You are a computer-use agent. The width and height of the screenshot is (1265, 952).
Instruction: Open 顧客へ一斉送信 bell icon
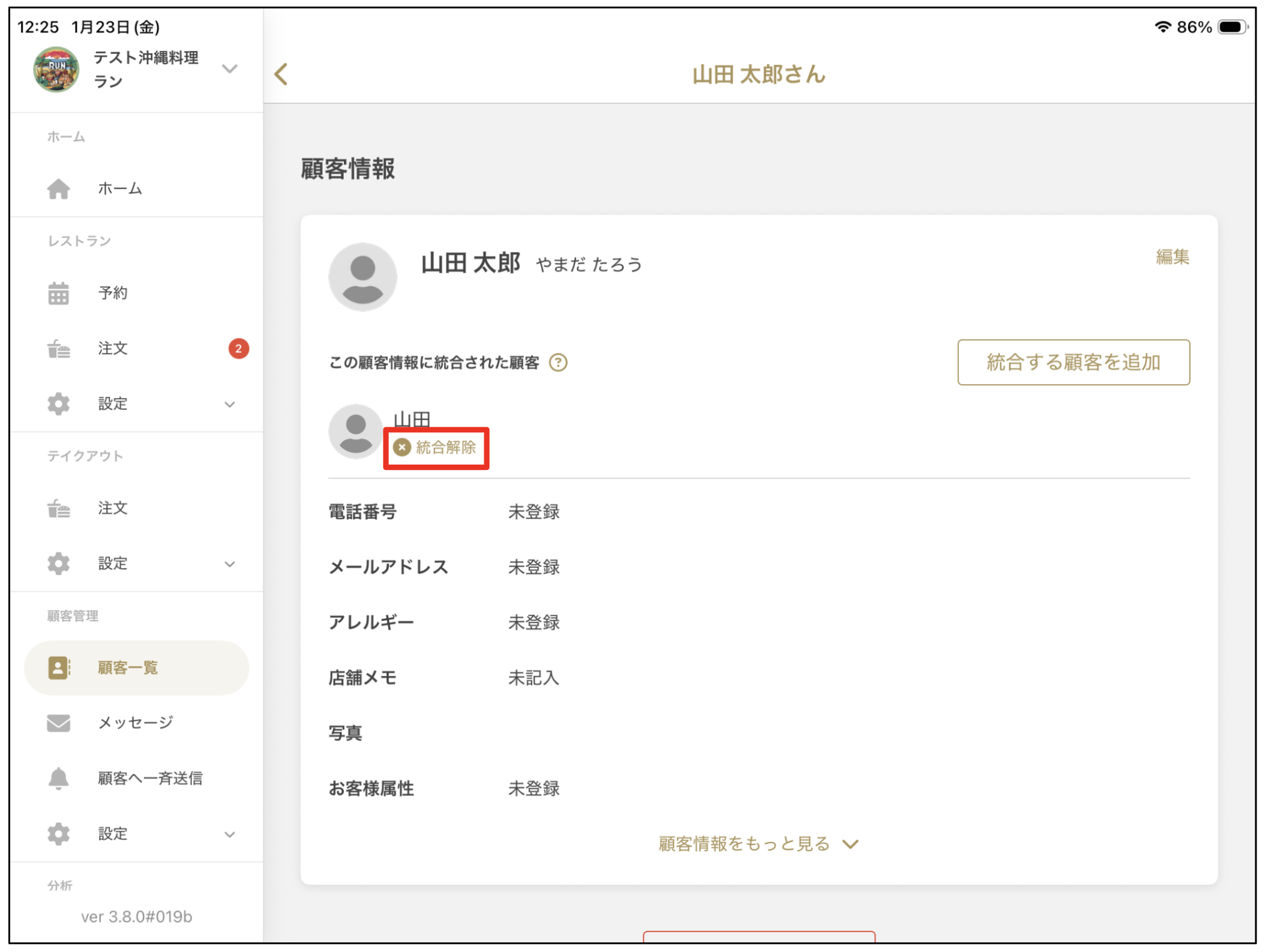(58, 778)
